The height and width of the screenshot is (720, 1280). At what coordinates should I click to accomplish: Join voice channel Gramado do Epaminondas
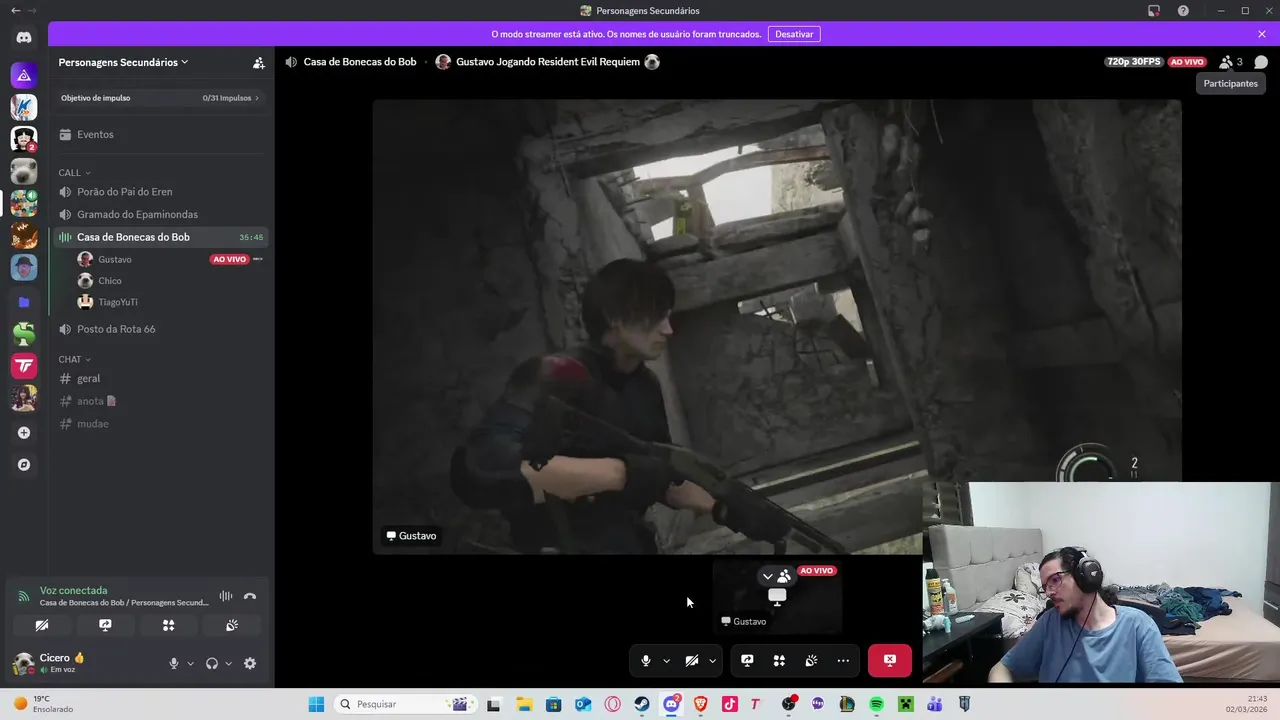[160, 214]
